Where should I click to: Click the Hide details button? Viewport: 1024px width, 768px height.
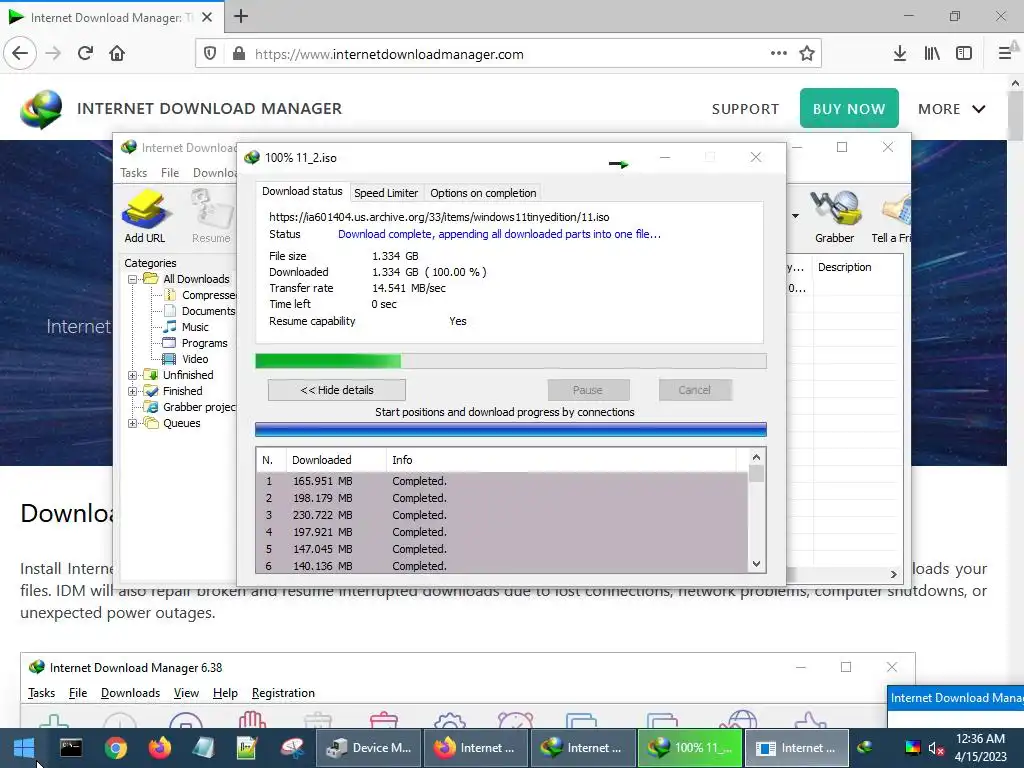pos(336,390)
